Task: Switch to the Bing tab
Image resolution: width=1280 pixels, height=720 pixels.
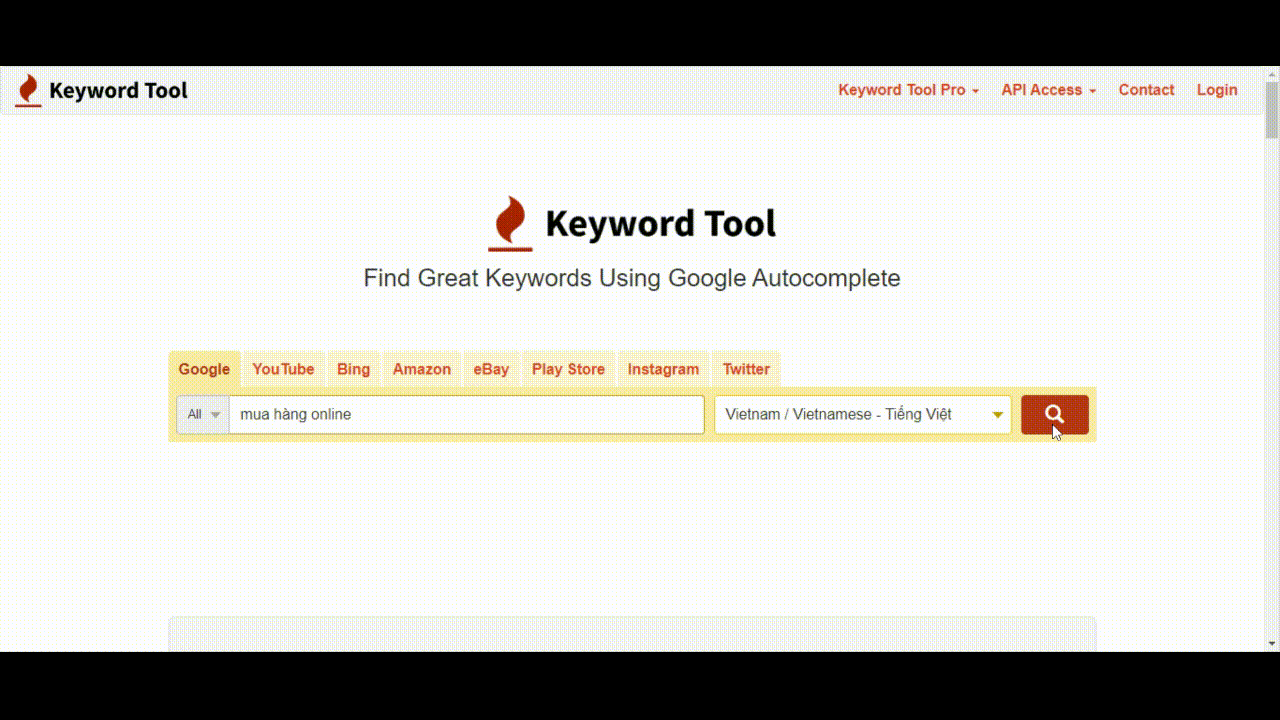Action: pos(353,369)
